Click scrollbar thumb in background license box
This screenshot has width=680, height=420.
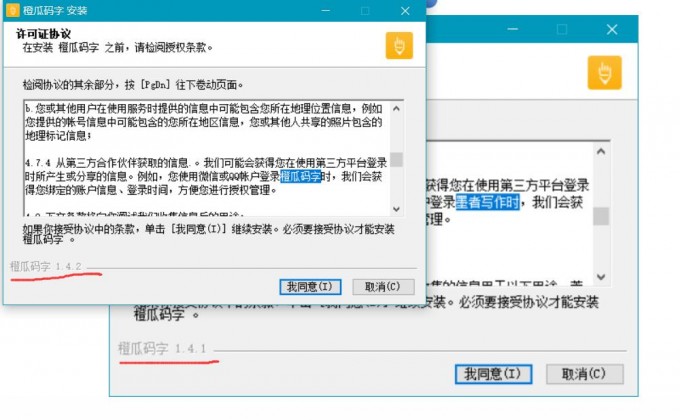click(x=601, y=216)
